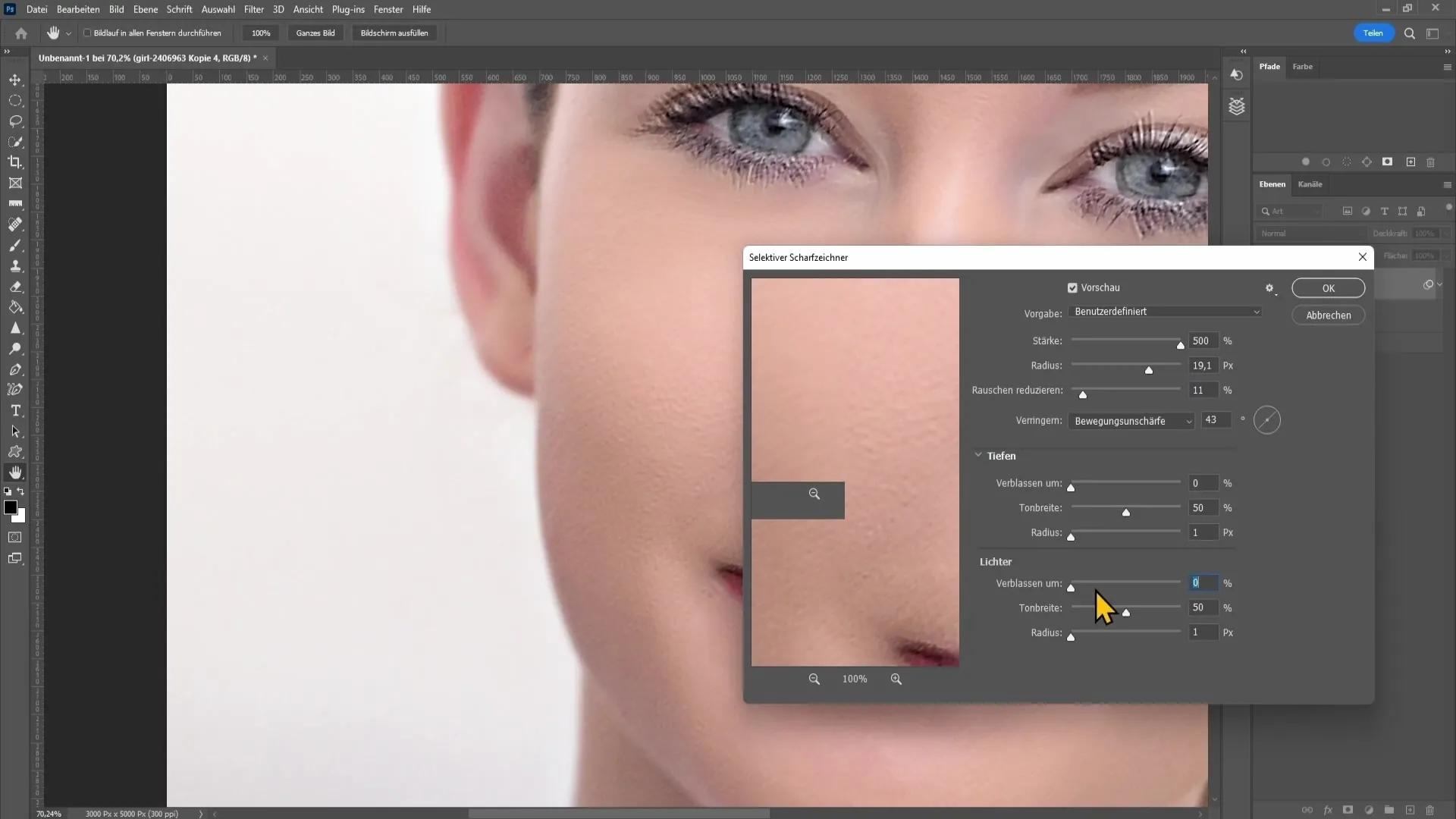1456x819 pixels.
Task: Select the Hand tool in toolbar
Action: click(15, 472)
